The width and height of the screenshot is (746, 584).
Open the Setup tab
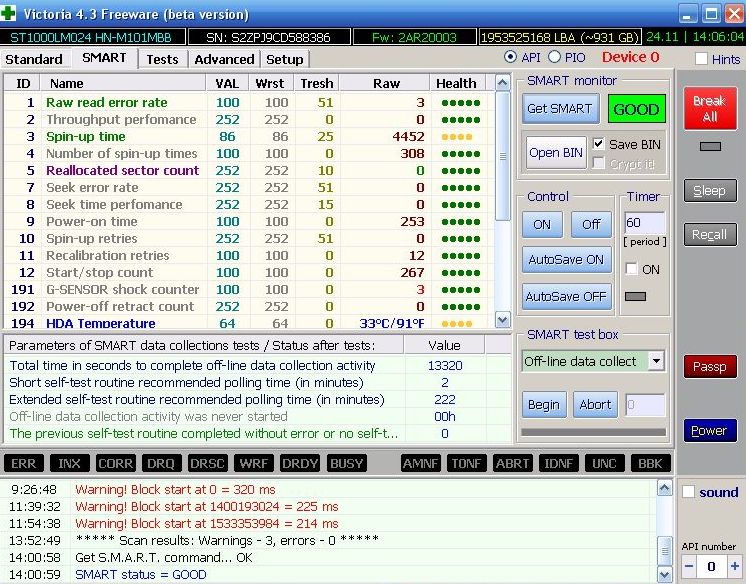[x=285, y=59]
